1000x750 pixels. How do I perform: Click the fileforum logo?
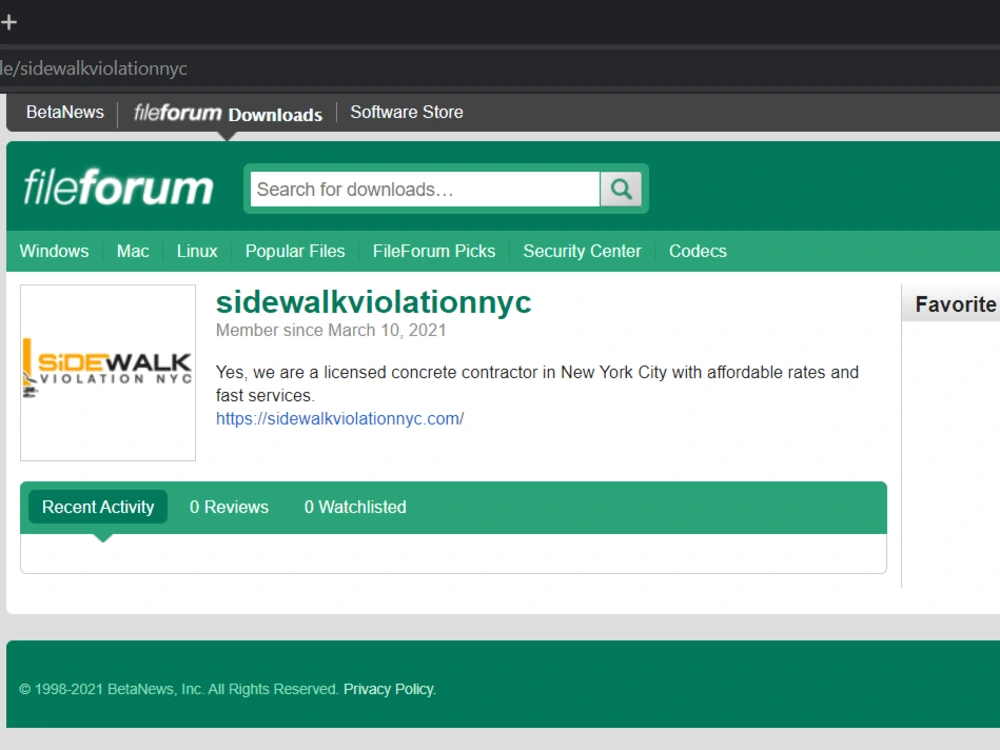click(x=118, y=188)
